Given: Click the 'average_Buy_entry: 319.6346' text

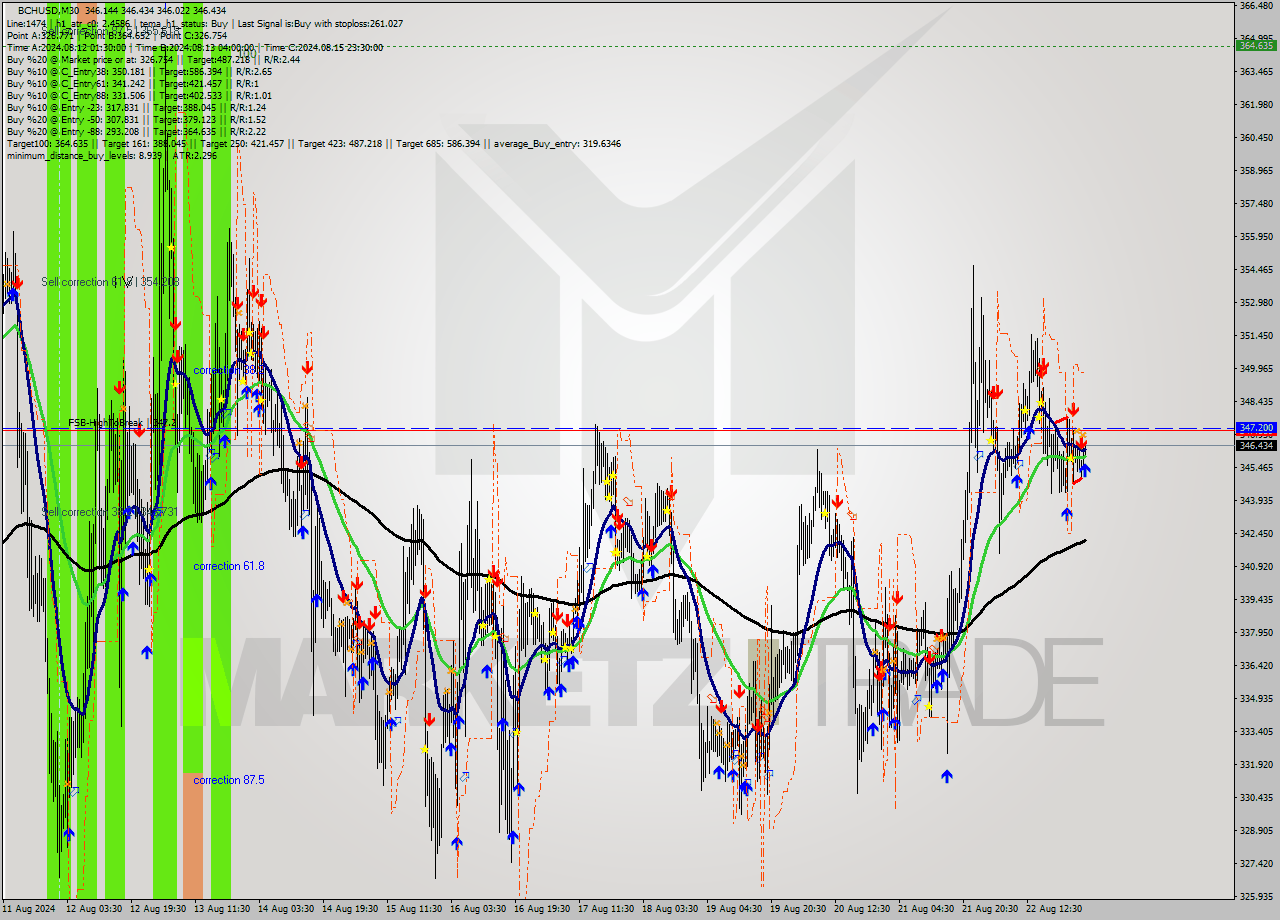Looking at the screenshot, I should [x=555, y=143].
